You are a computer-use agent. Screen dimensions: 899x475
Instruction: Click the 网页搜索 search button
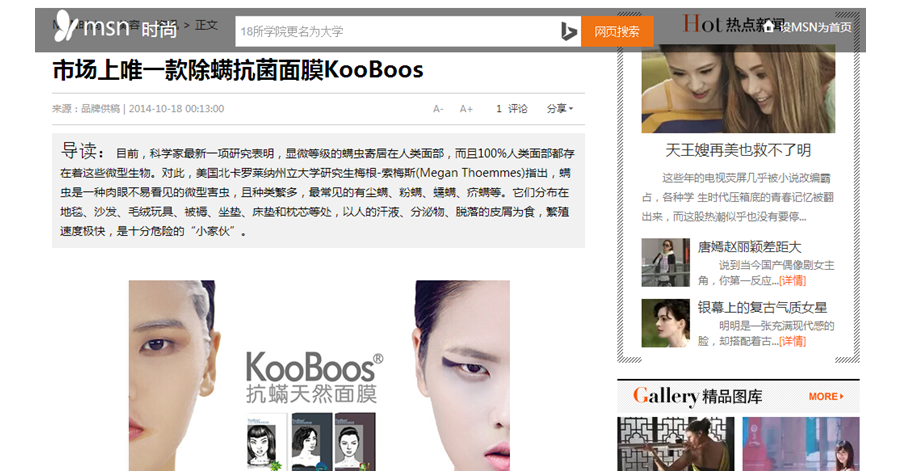point(617,31)
